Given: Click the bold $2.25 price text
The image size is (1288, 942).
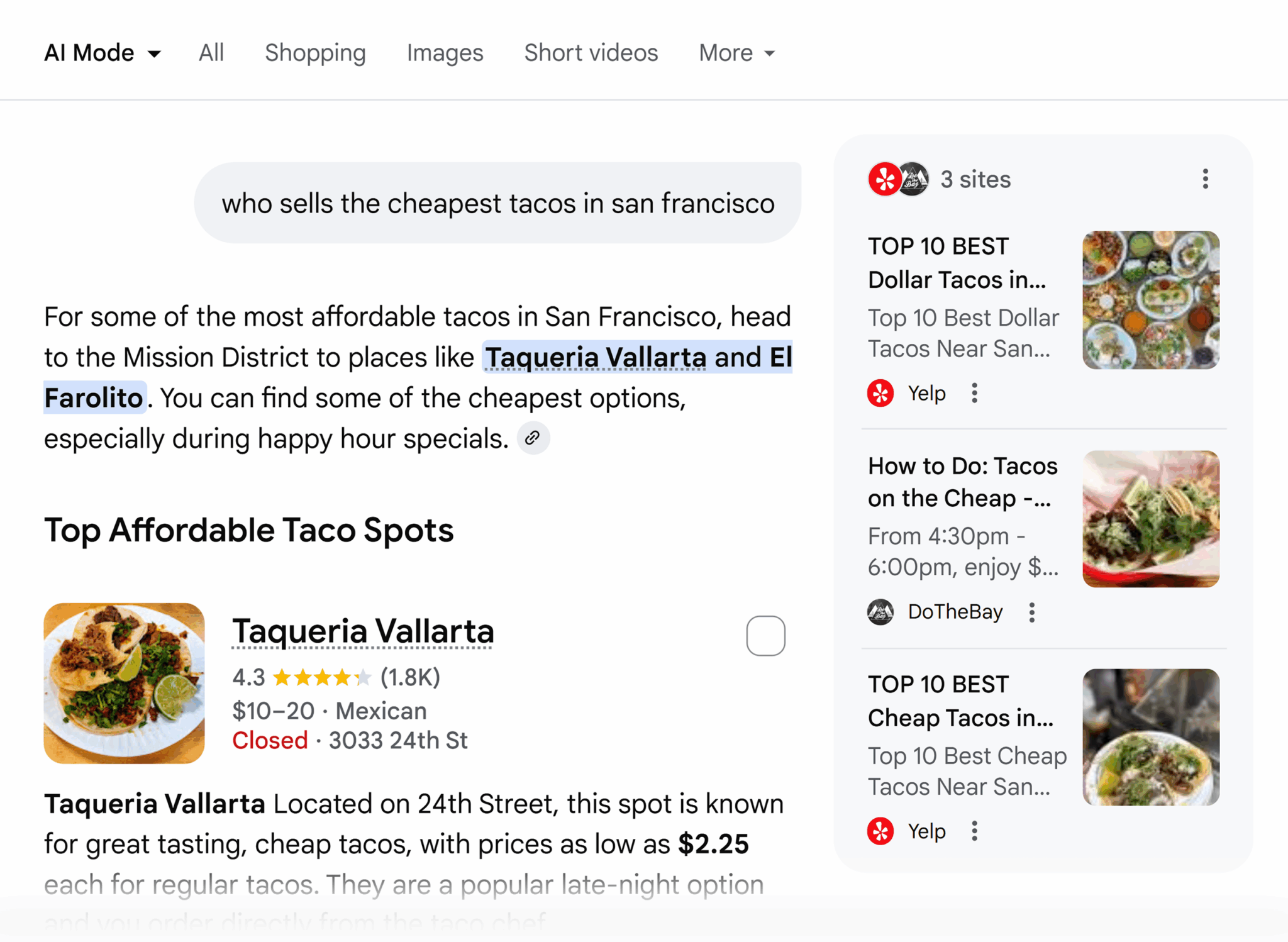Looking at the screenshot, I should pyautogui.click(x=713, y=844).
